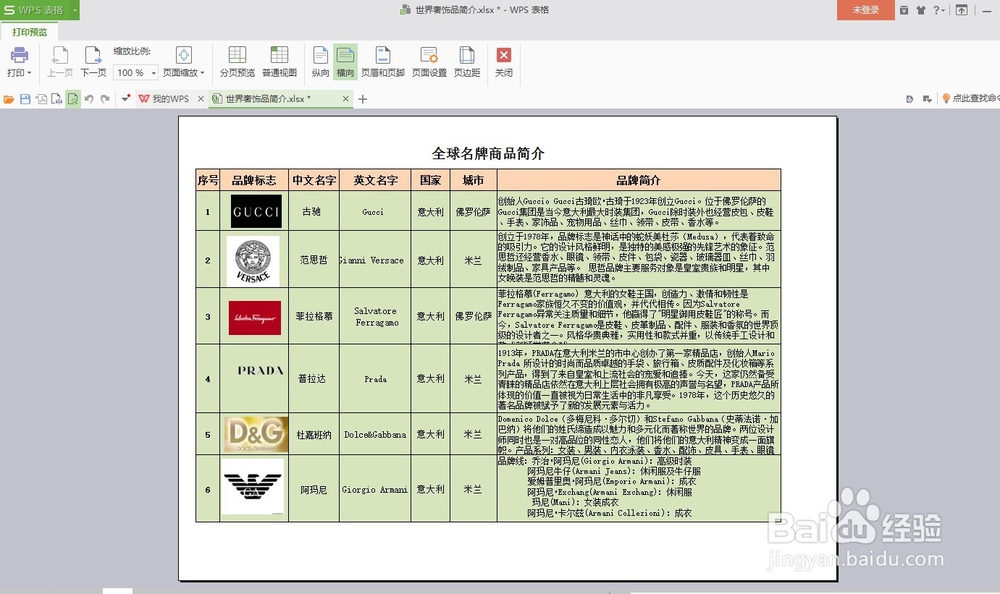
Task: Add a new tab with plus icon
Action: [x=363, y=99]
